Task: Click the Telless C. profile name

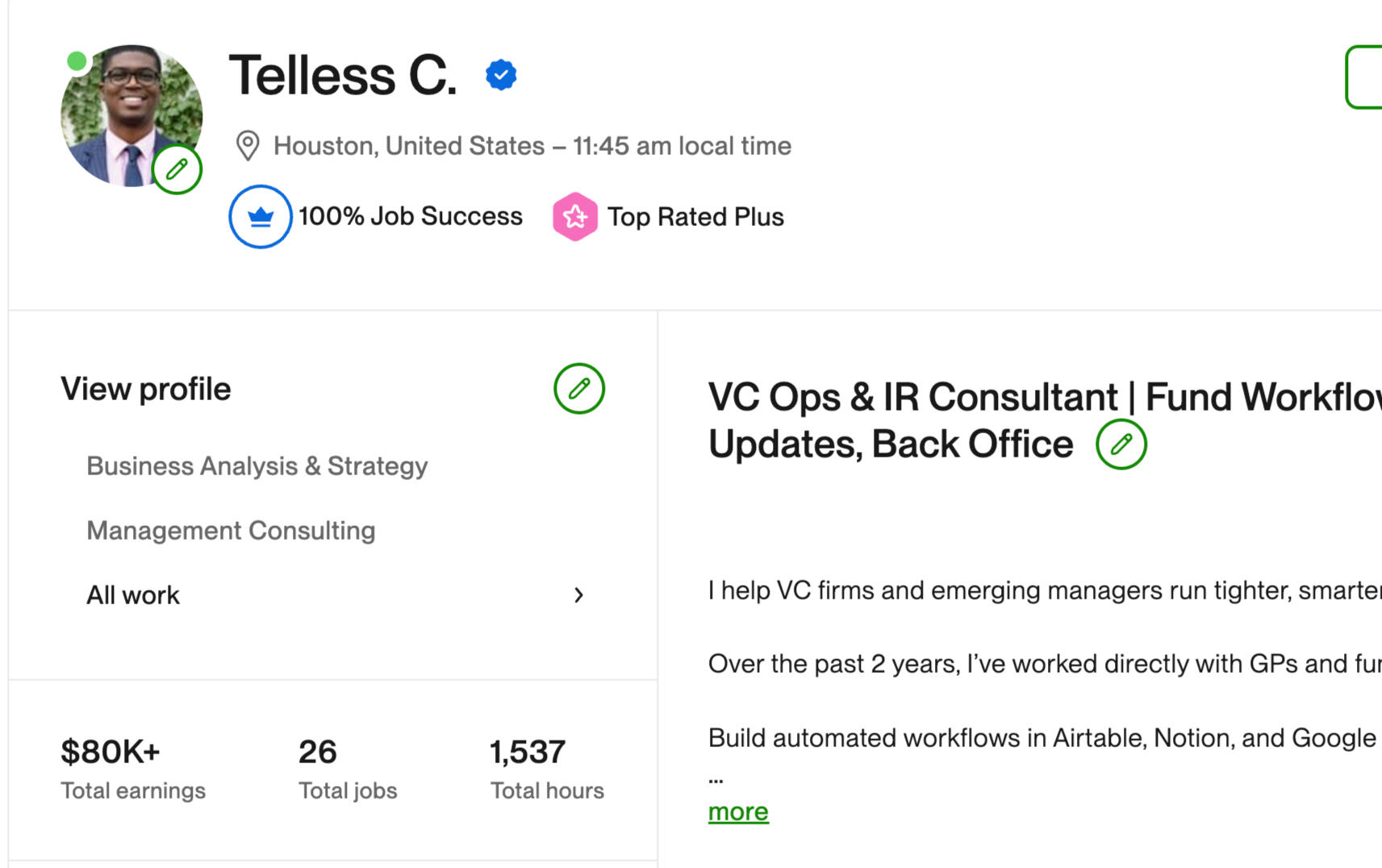Action: point(343,76)
